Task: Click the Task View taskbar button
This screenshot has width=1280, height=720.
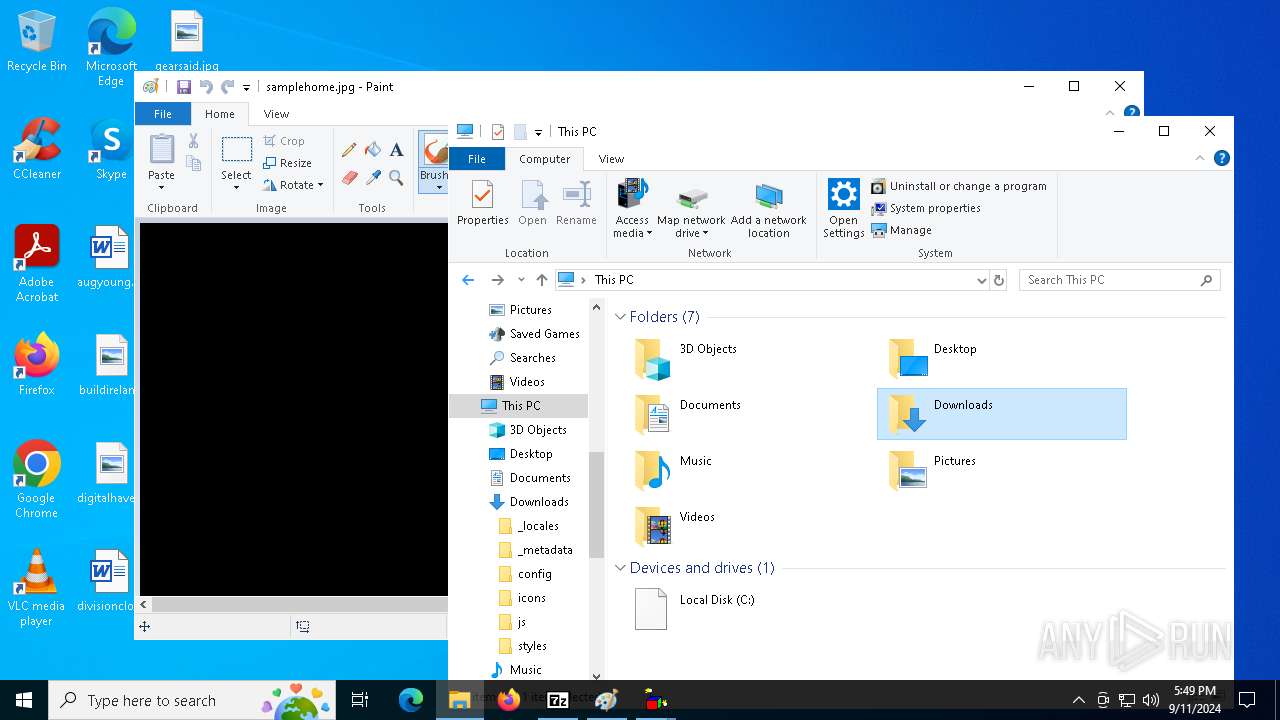Action: pos(360,700)
